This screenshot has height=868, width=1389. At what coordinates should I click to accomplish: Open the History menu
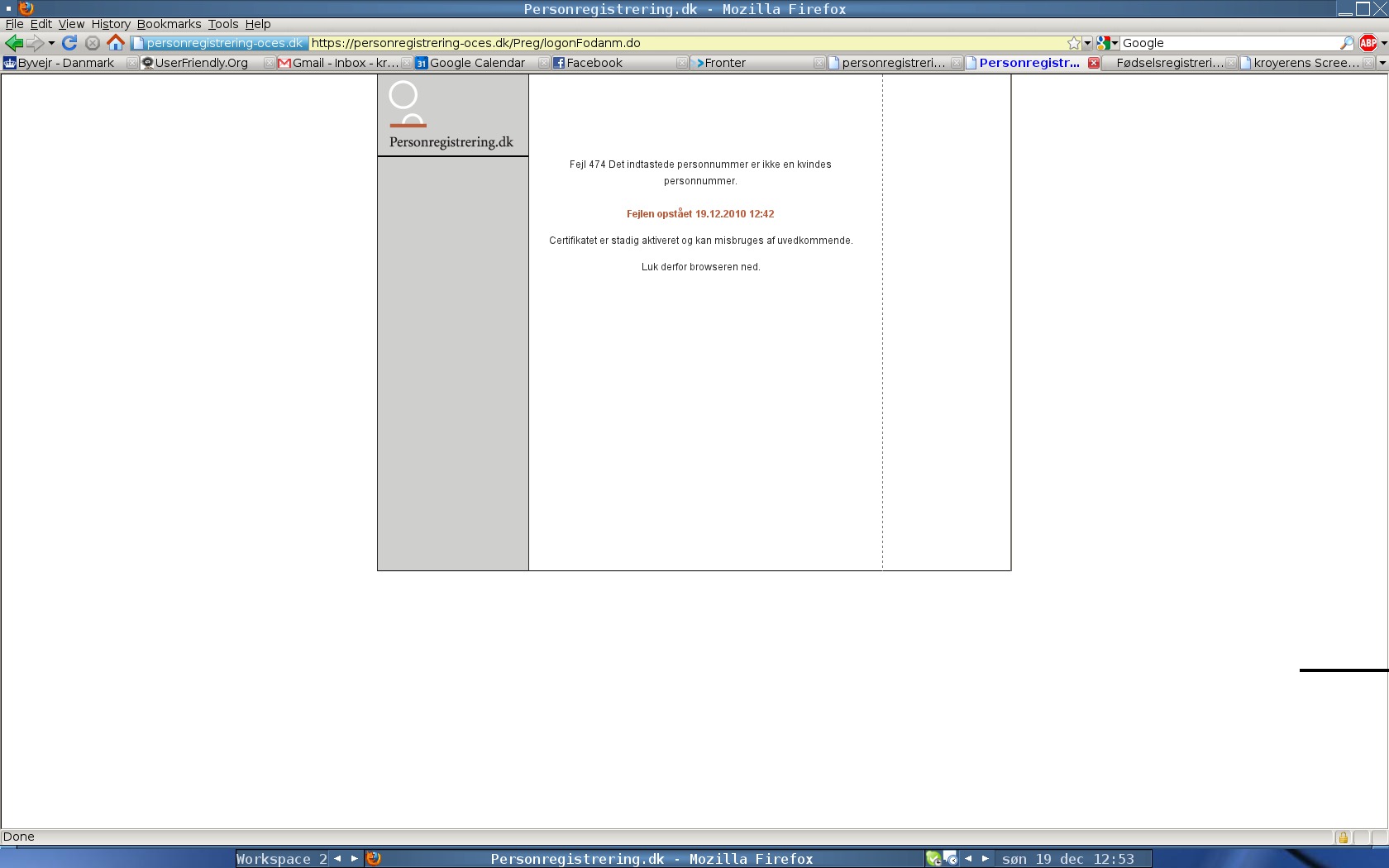(111, 24)
